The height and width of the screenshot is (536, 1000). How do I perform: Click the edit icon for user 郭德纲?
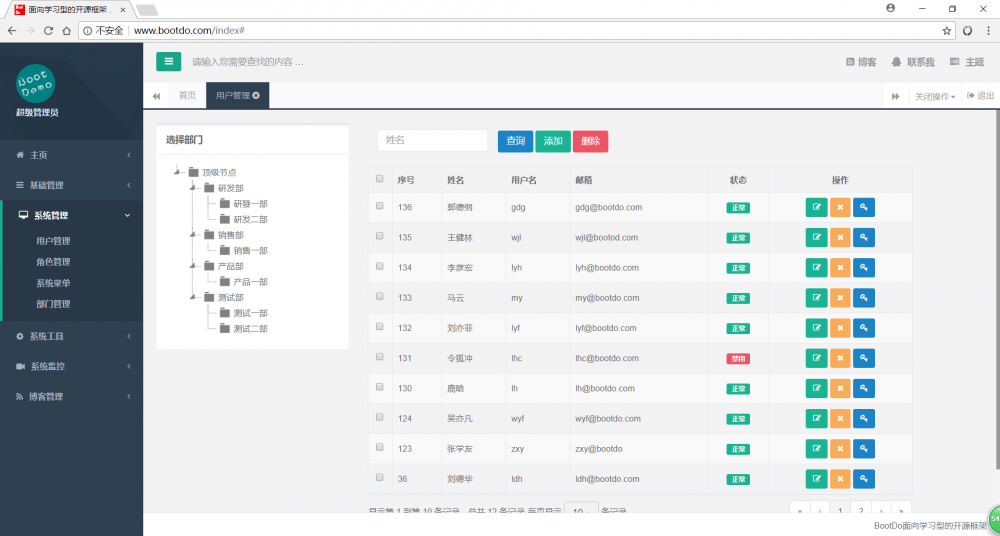[816, 207]
